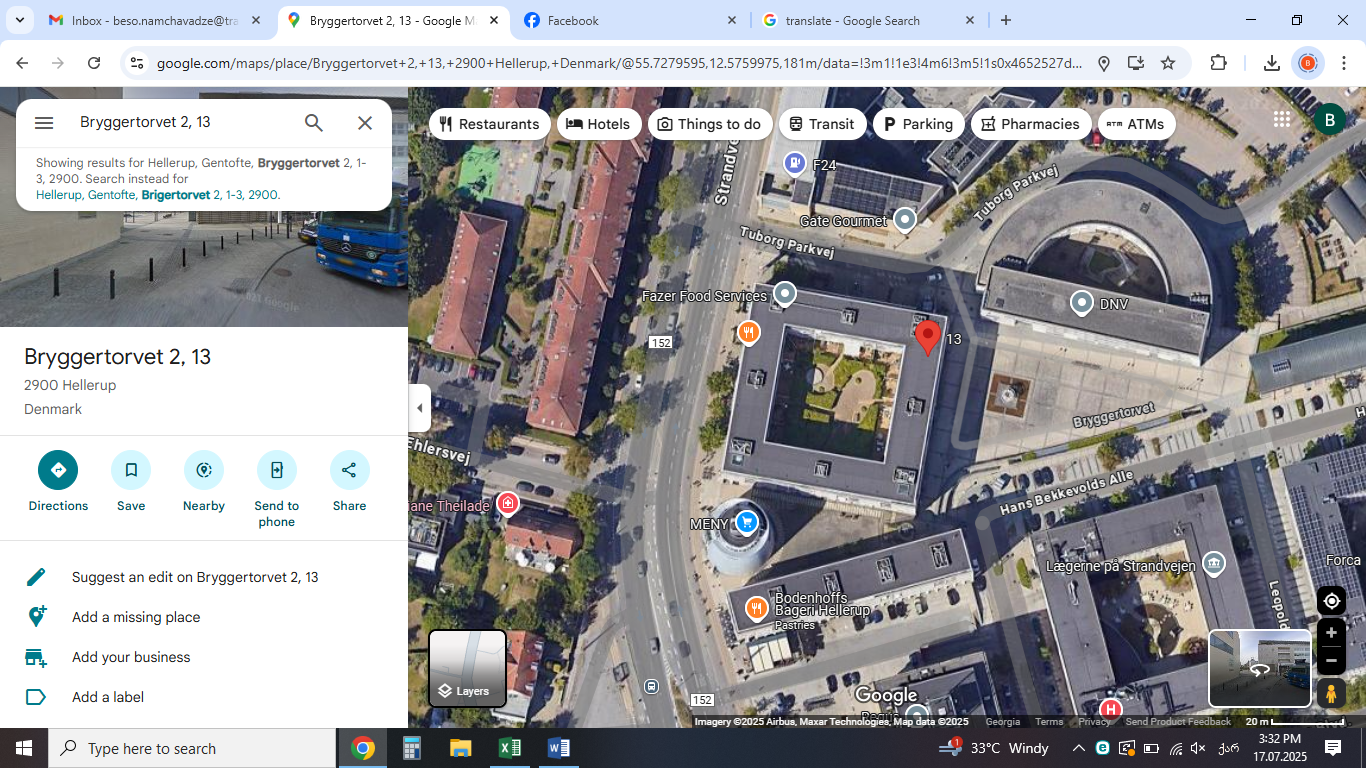Viewport: 1366px width, 768px height.
Task: Clear the search box with X
Action: coord(365,123)
